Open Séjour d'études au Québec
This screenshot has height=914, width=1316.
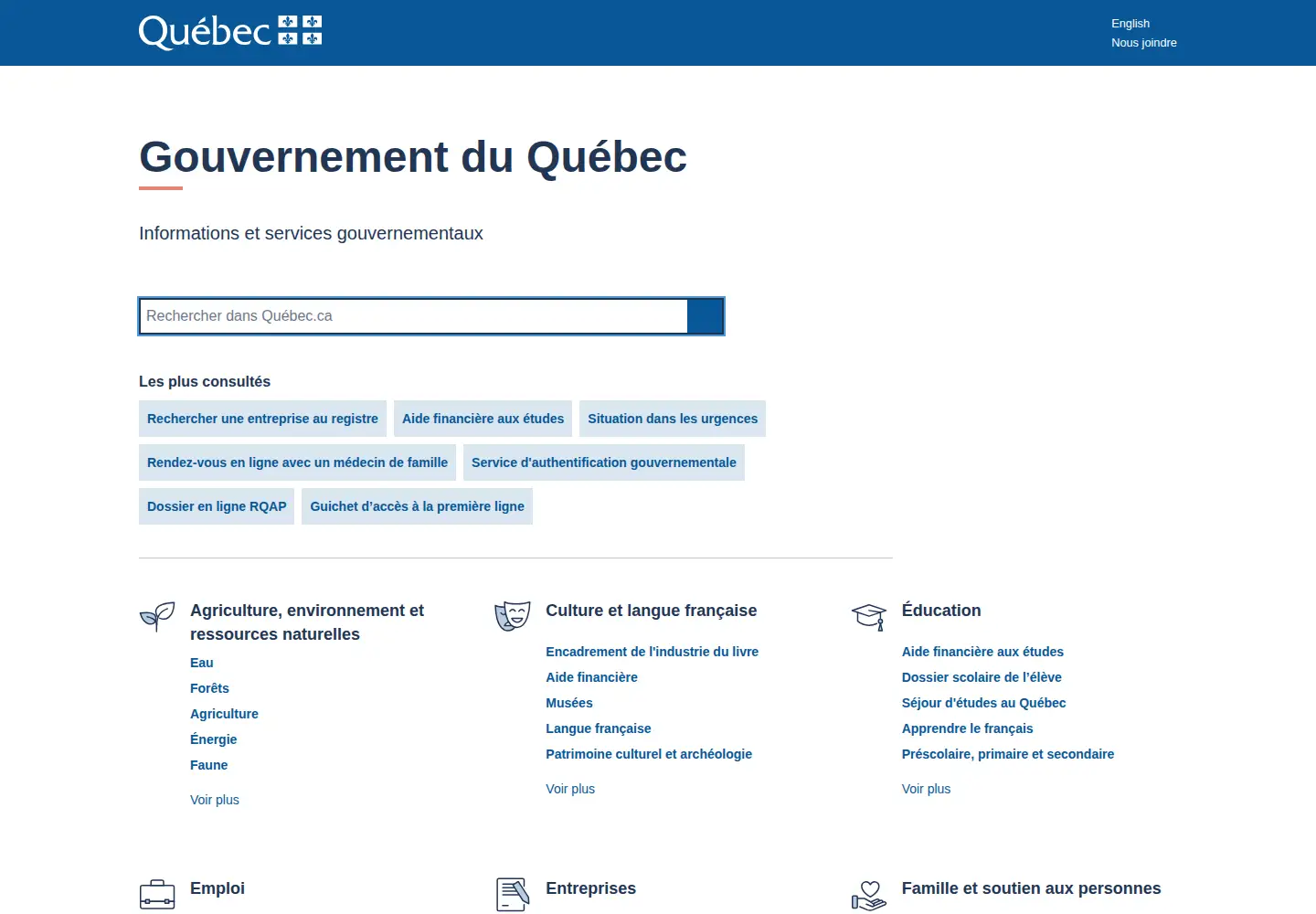(x=983, y=703)
